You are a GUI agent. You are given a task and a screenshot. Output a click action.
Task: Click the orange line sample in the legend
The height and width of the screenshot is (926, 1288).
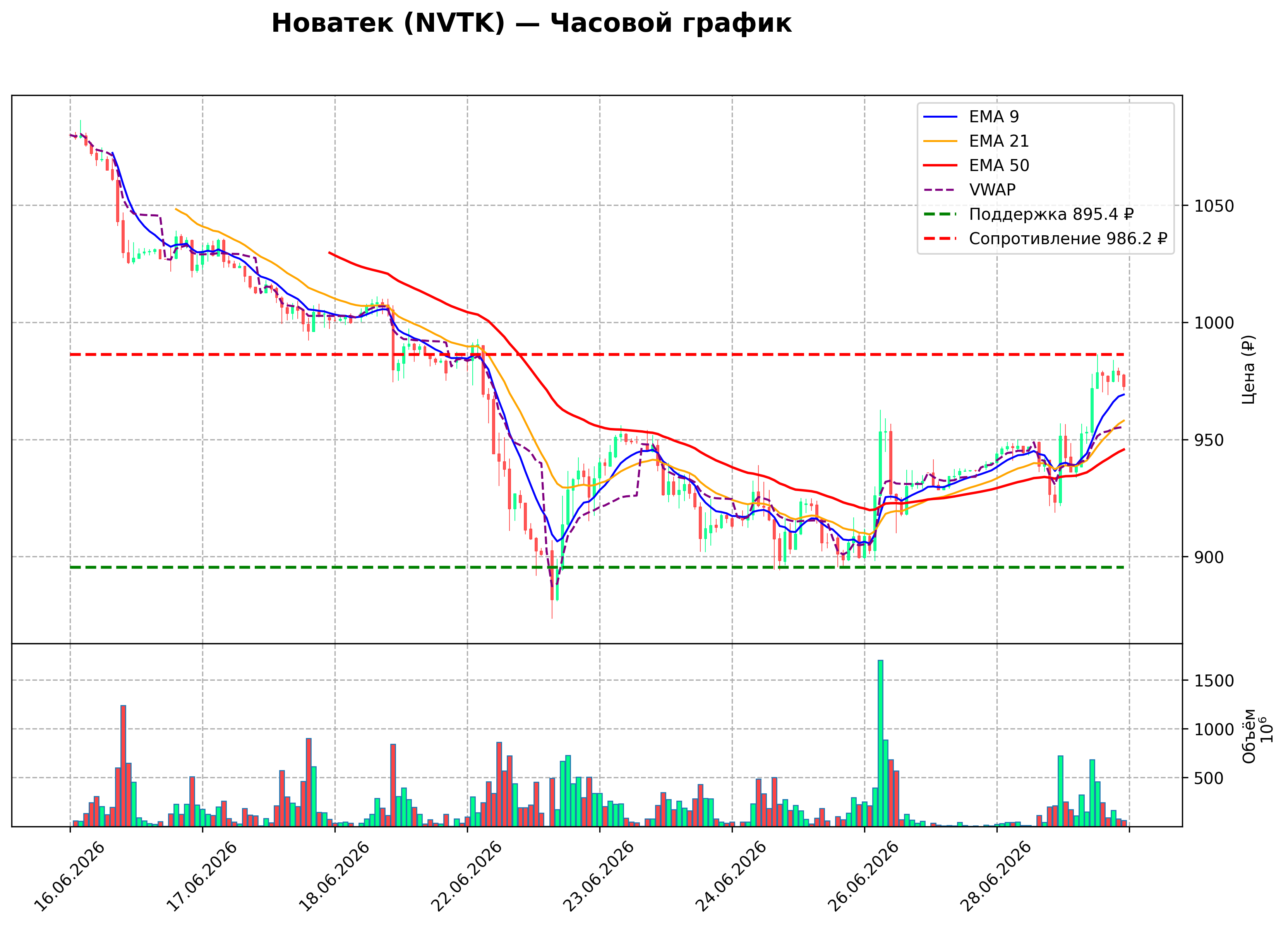940,141
